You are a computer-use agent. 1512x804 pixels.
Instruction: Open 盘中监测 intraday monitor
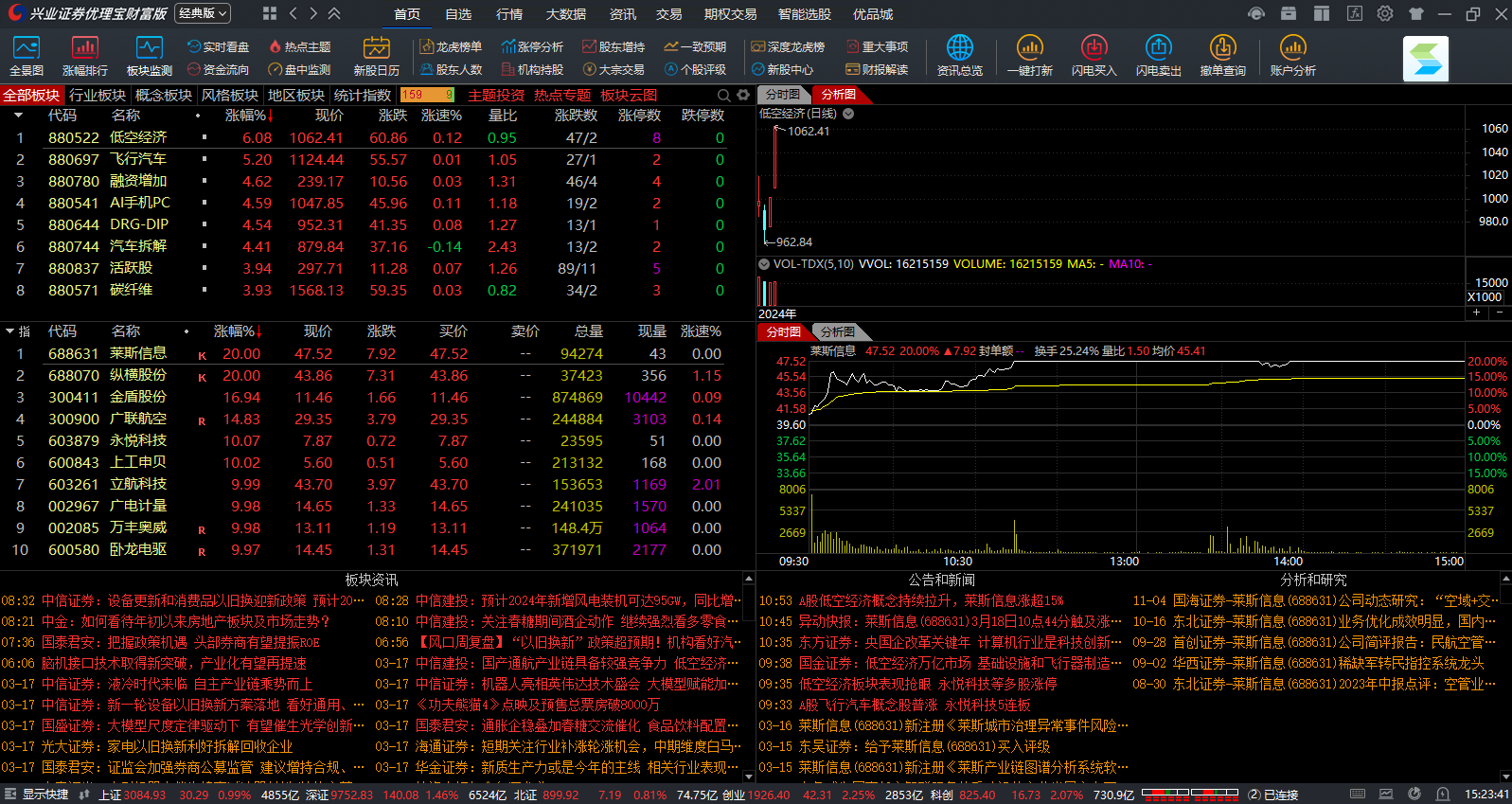(x=300, y=69)
